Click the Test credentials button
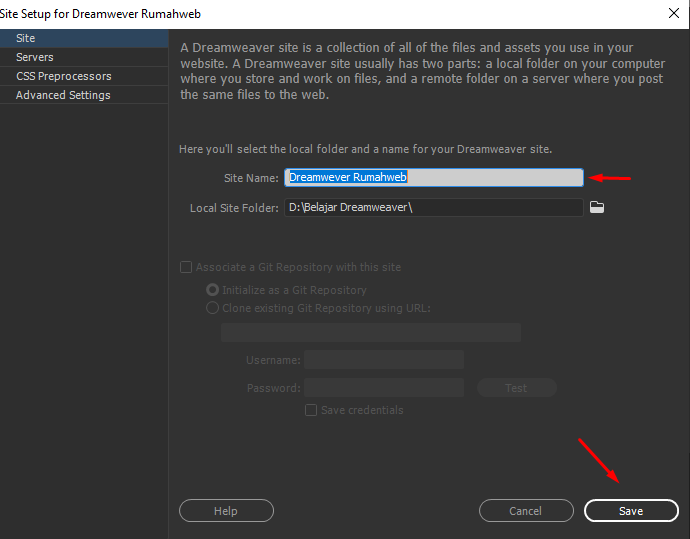This screenshot has width=690, height=539. 517,388
